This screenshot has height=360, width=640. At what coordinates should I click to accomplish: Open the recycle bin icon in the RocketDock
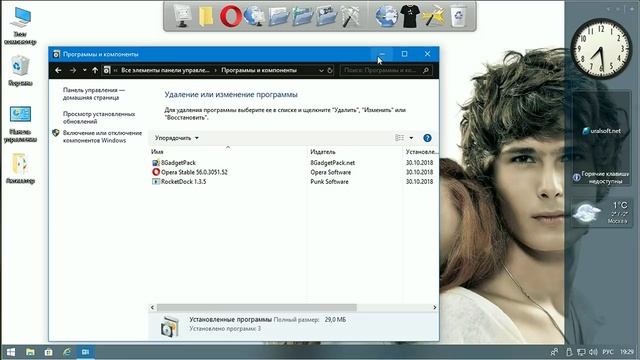459,16
